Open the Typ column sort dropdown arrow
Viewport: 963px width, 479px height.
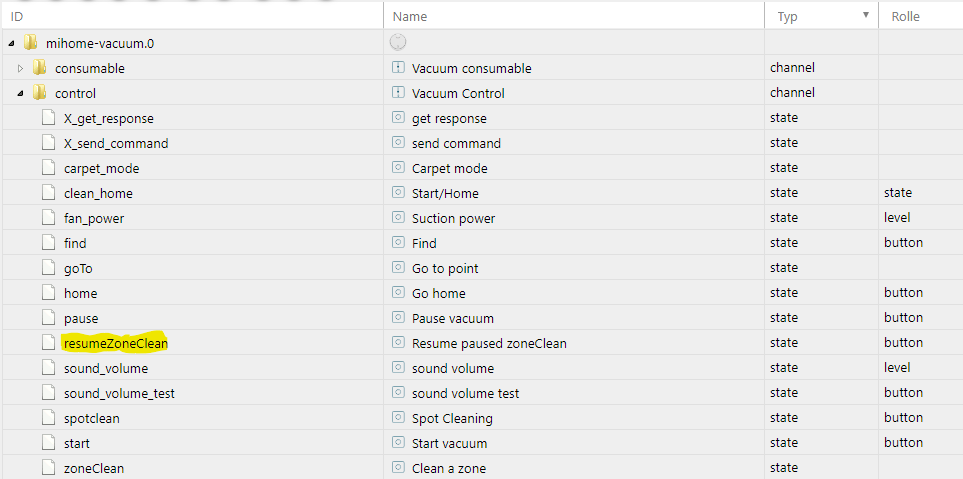865,15
